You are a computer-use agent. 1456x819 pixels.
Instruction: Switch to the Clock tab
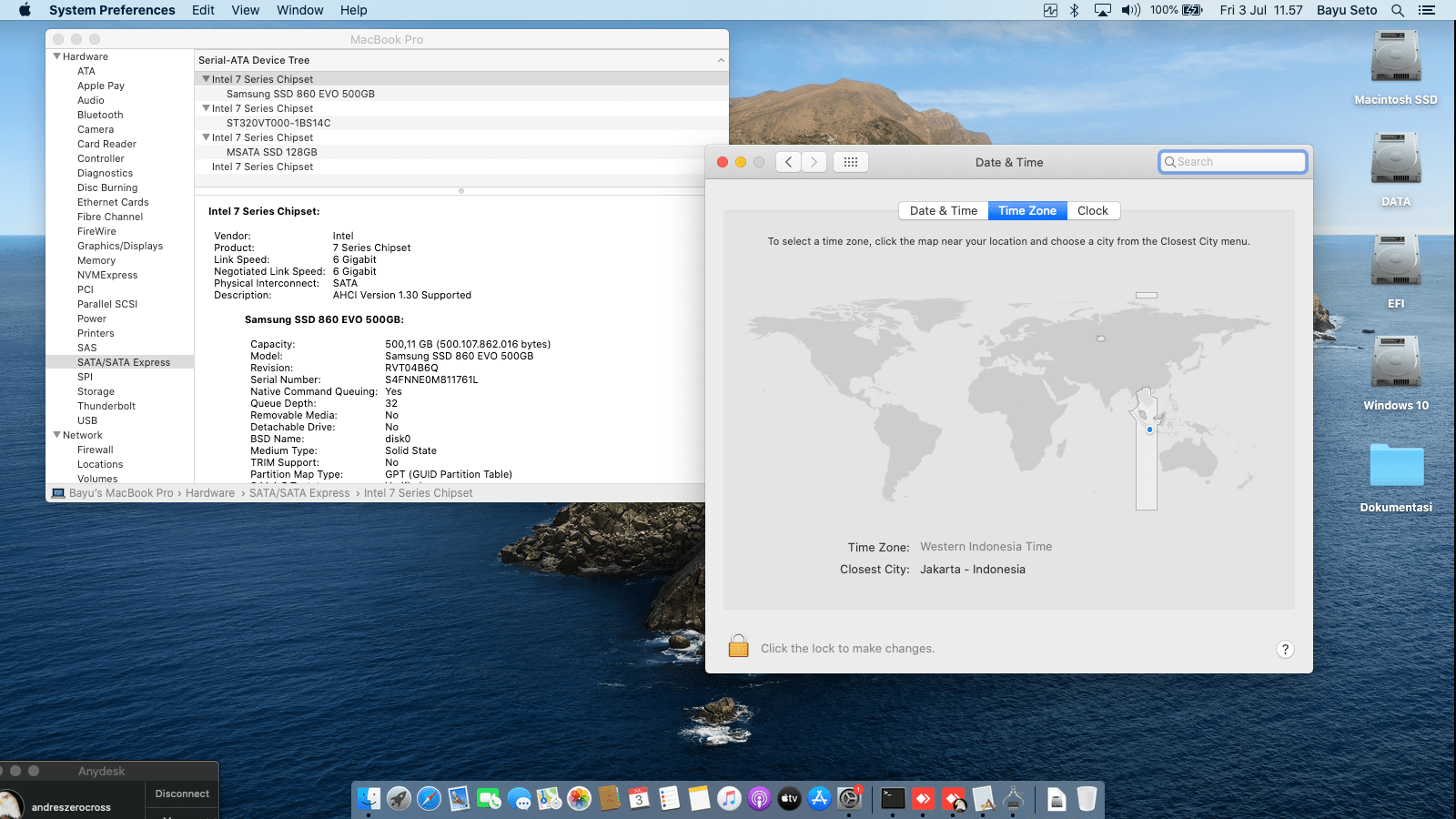1093,210
